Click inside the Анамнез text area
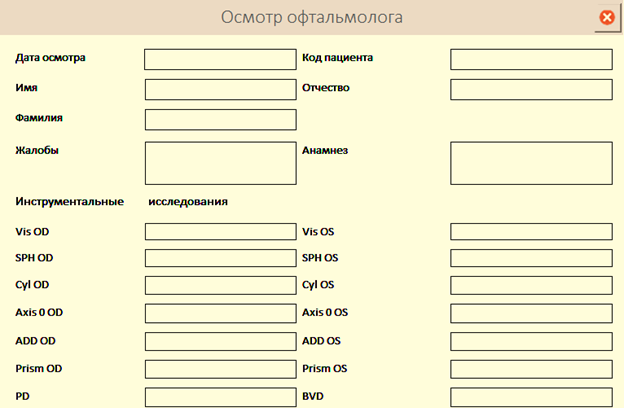 [531, 163]
